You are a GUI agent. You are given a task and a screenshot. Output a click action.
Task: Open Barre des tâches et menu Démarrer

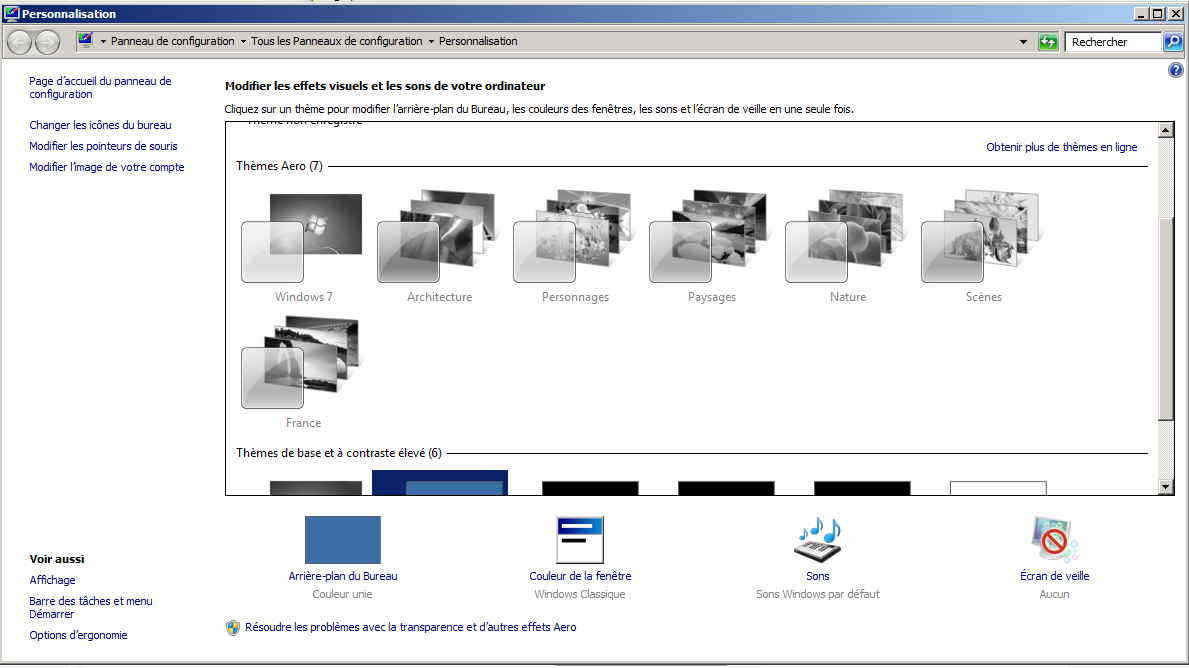(x=91, y=607)
